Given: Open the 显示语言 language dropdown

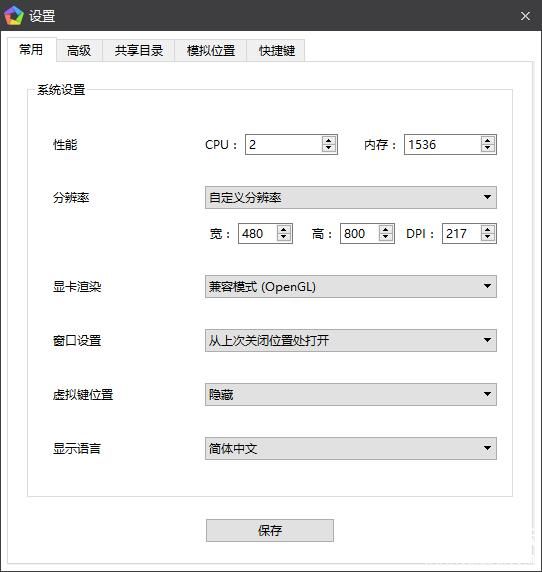Looking at the screenshot, I should click(x=351, y=448).
